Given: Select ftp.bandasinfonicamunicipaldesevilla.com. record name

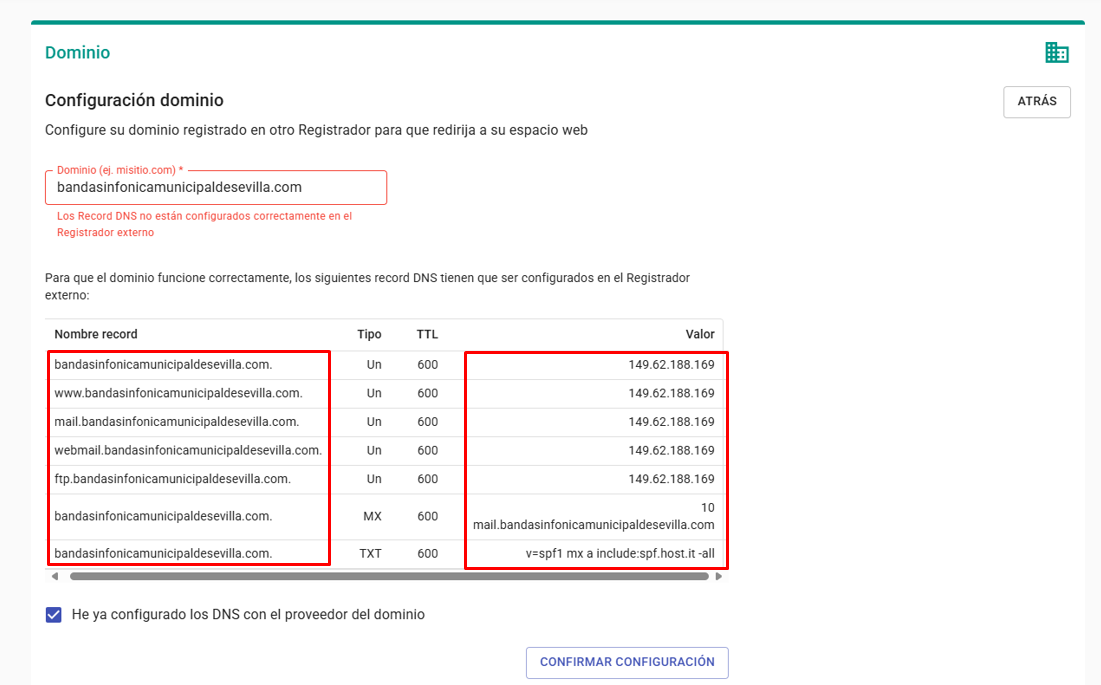Looking at the screenshot, I should 173,479.
